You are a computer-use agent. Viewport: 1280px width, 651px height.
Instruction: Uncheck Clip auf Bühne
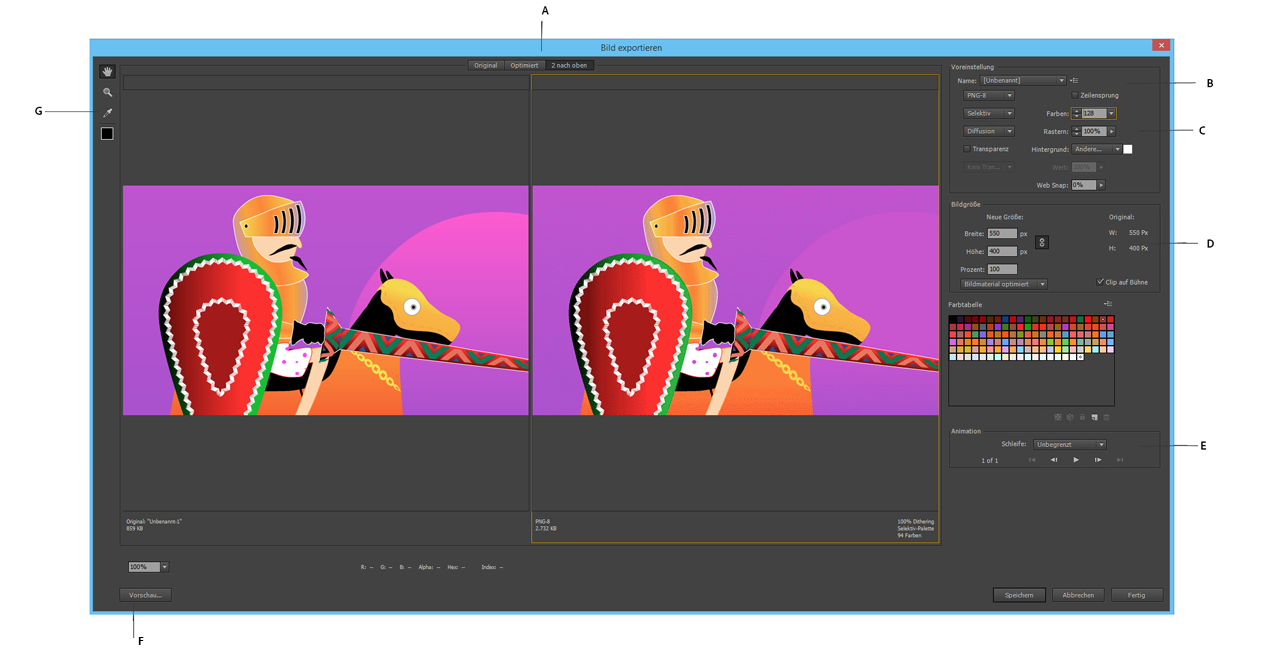[1100, 282]
